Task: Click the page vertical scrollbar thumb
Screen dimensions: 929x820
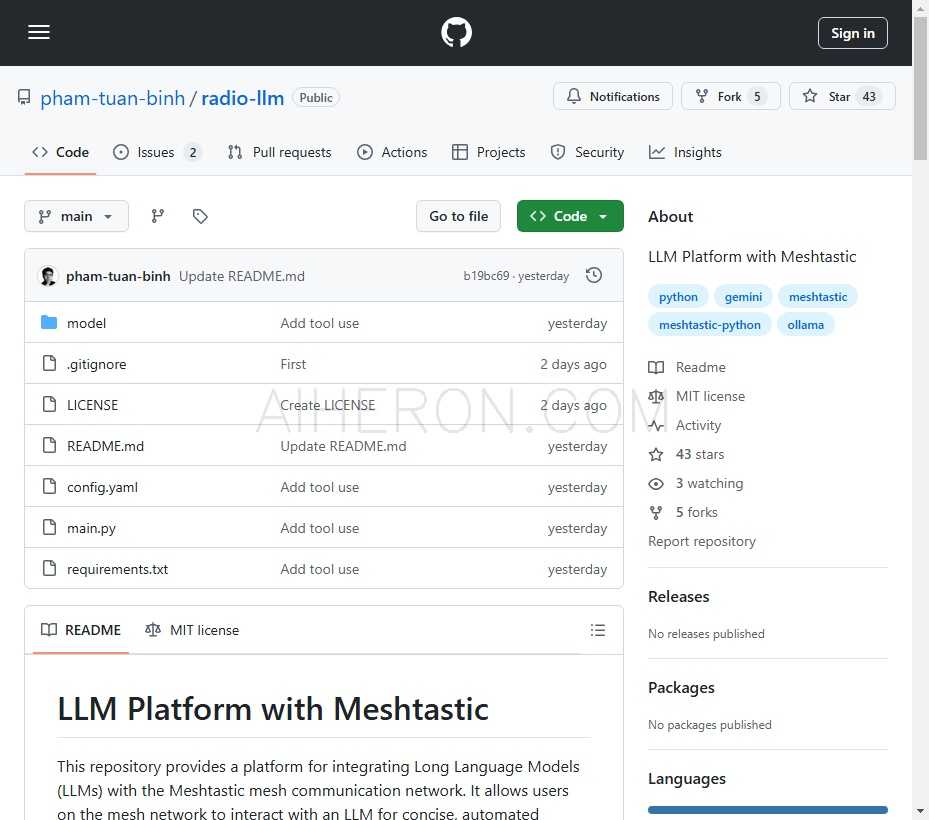Action: click(920, 89)
